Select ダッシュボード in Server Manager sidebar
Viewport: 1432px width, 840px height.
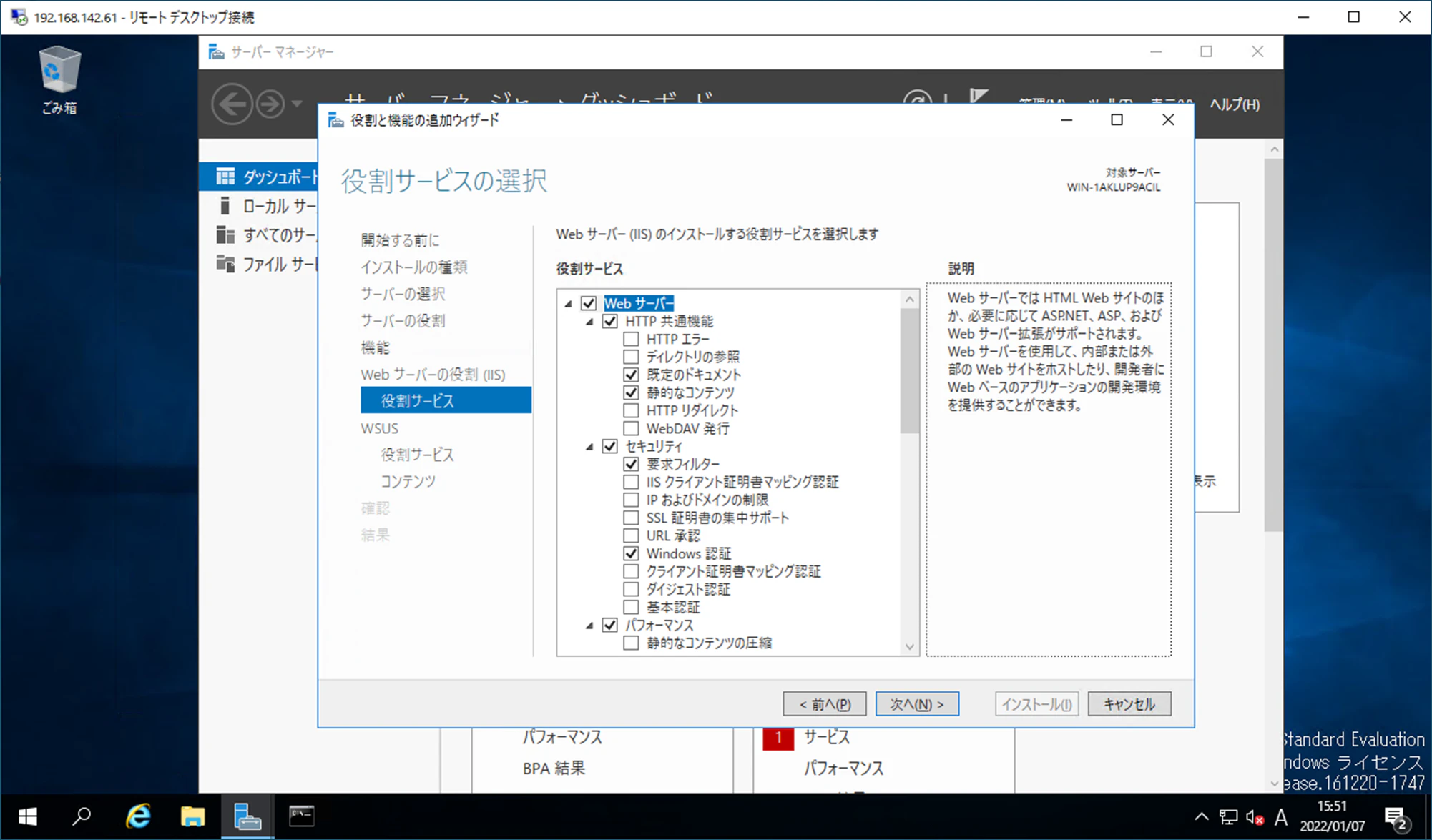(259, 177)
